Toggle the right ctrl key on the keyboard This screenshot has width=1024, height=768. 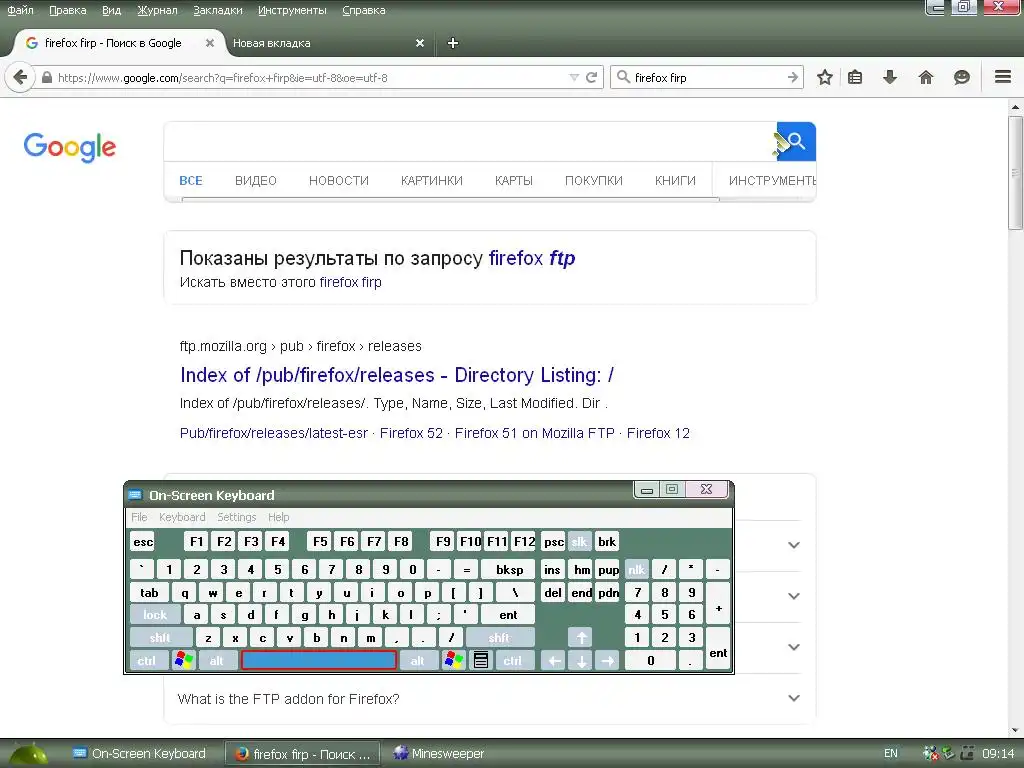513,660
